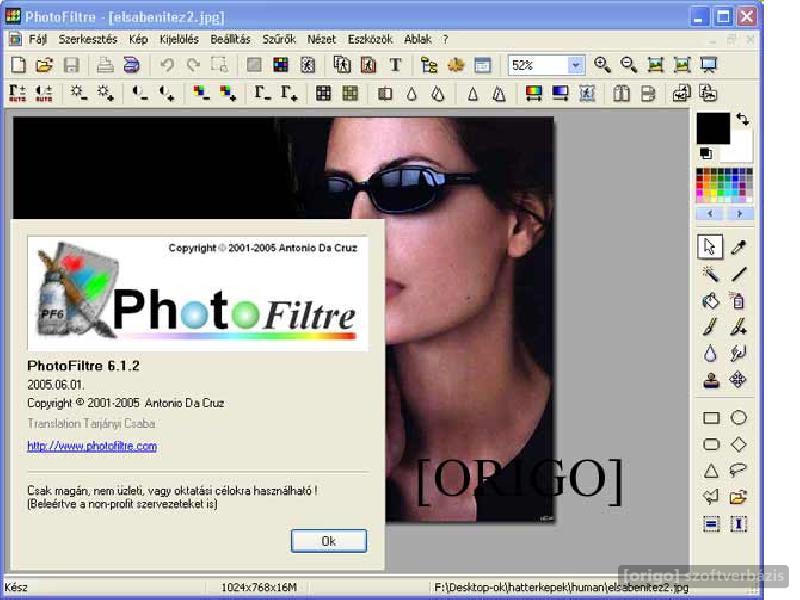Select the Magic wand tool
The width and height of the screenshot is (800, 600).
[x=711, y=274]
